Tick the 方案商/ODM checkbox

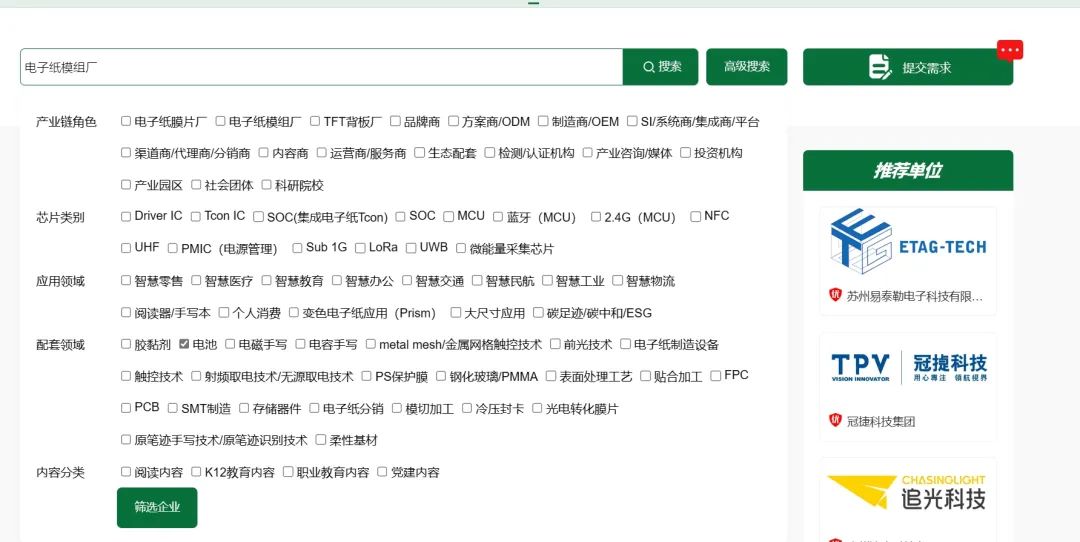point(453,121)
